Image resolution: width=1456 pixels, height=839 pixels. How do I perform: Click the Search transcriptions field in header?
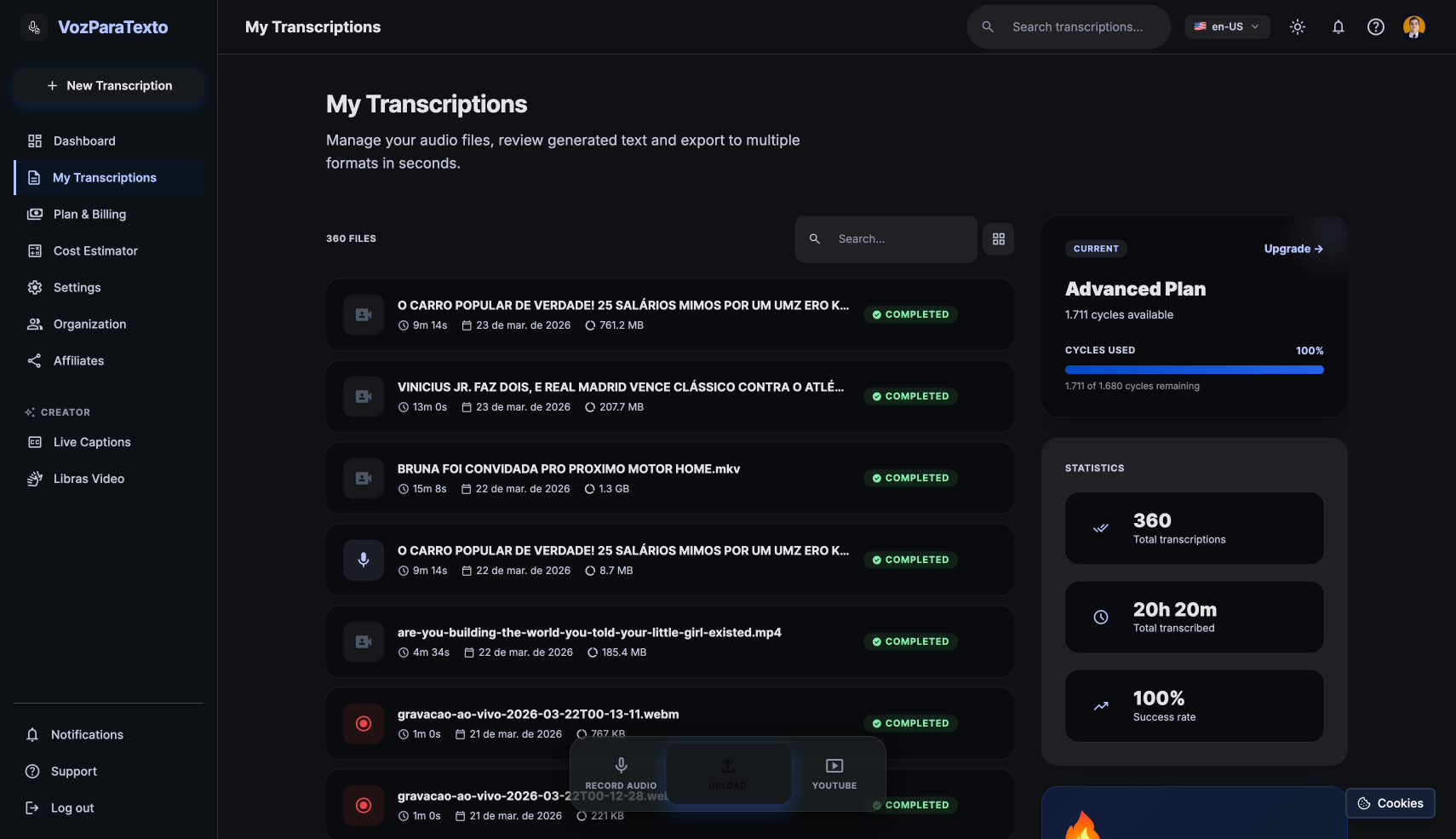1077,27
